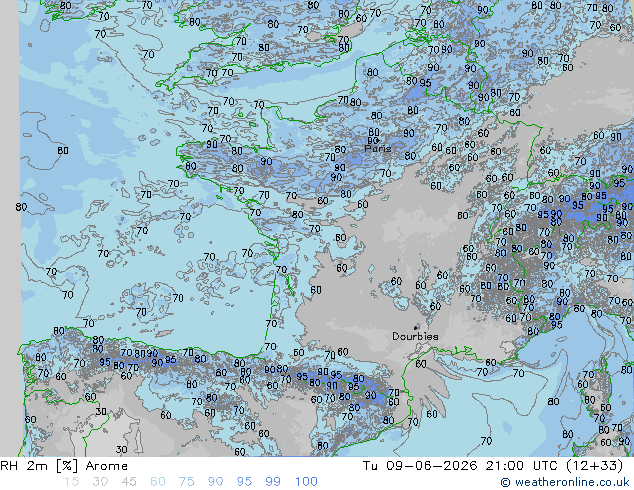
Task: Select the 100 legend value
Action: (306, 482)
